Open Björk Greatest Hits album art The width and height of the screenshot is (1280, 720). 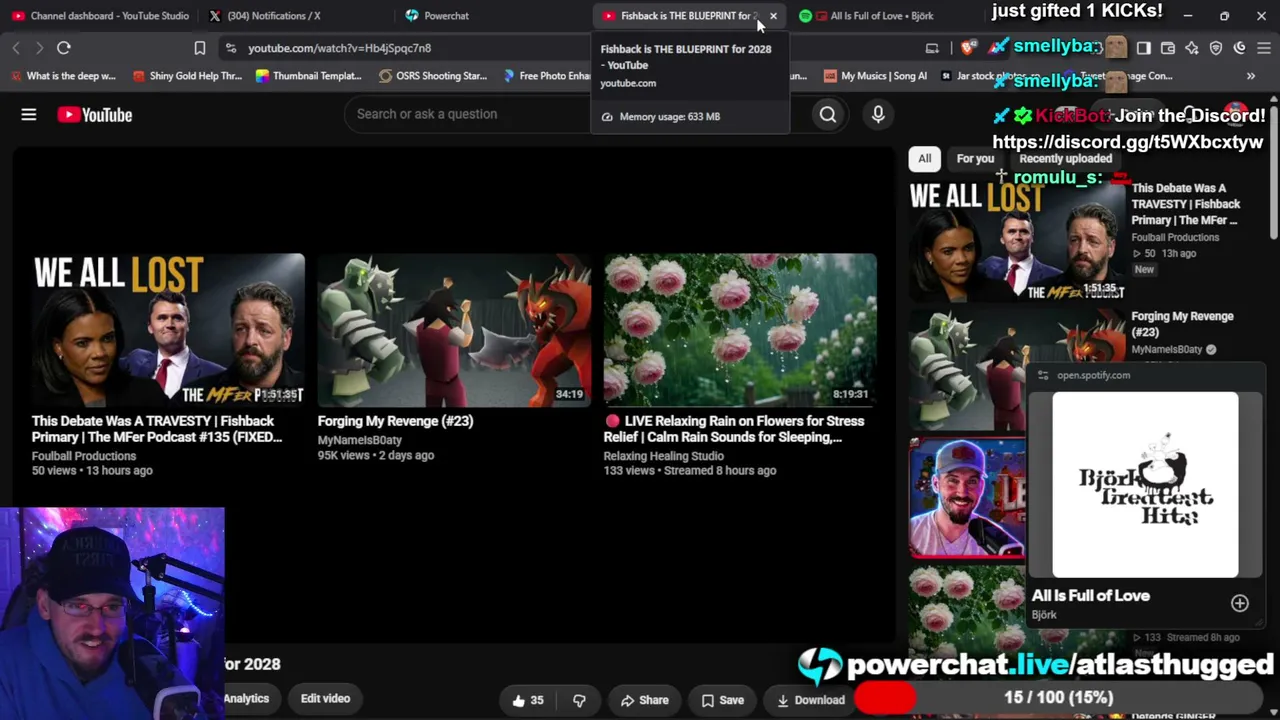(1145, 485)
